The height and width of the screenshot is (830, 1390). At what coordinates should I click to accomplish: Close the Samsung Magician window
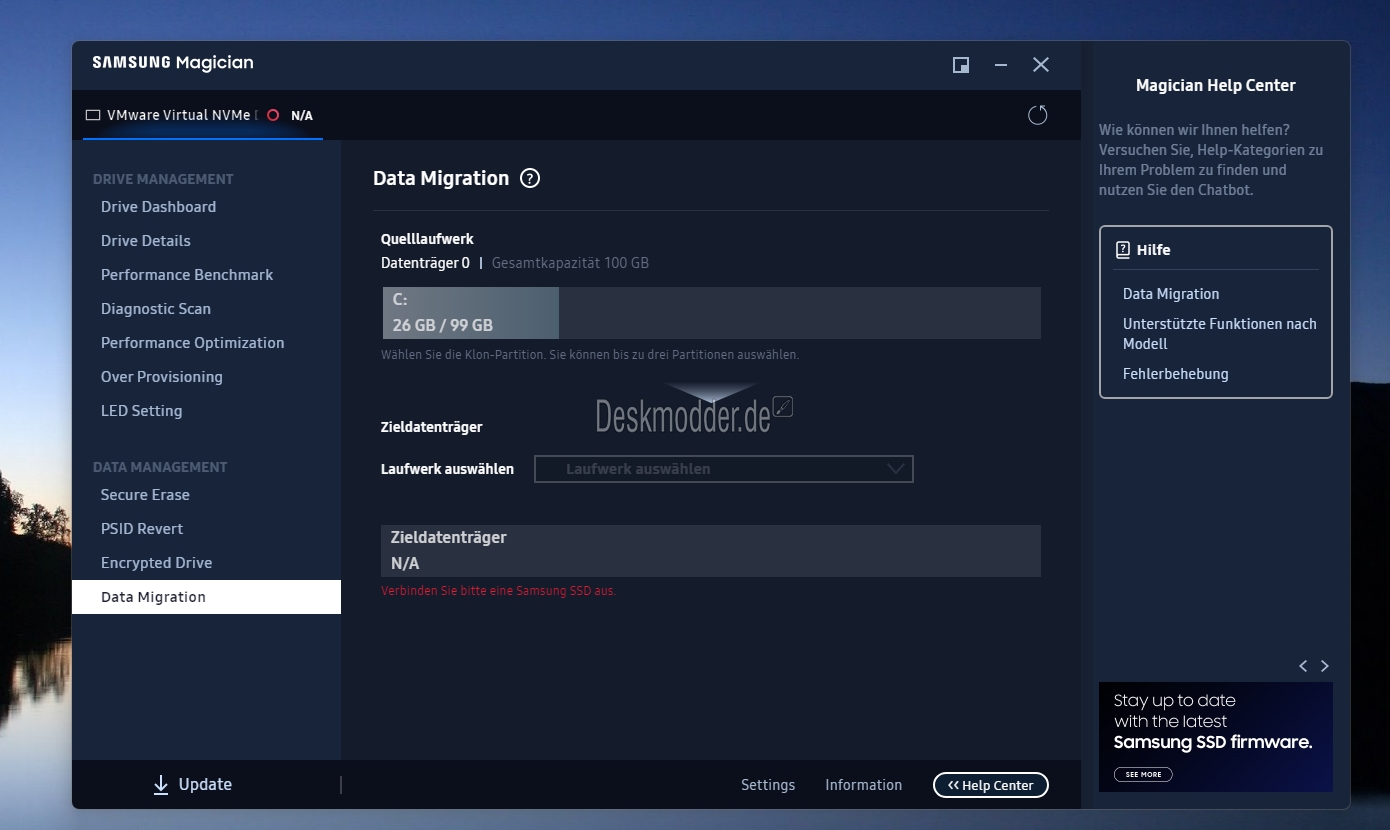tap(1041, 65)
